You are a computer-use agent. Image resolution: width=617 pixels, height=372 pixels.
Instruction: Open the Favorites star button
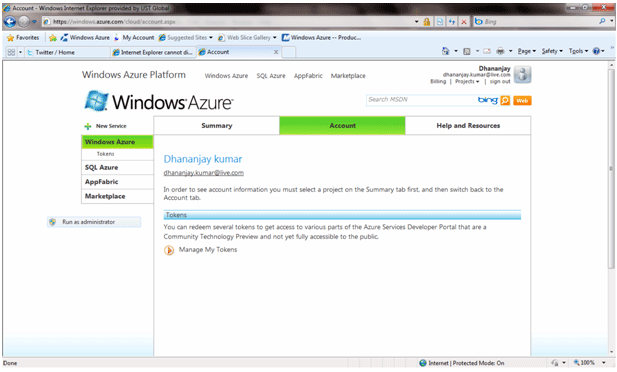[x=23, y=38]
